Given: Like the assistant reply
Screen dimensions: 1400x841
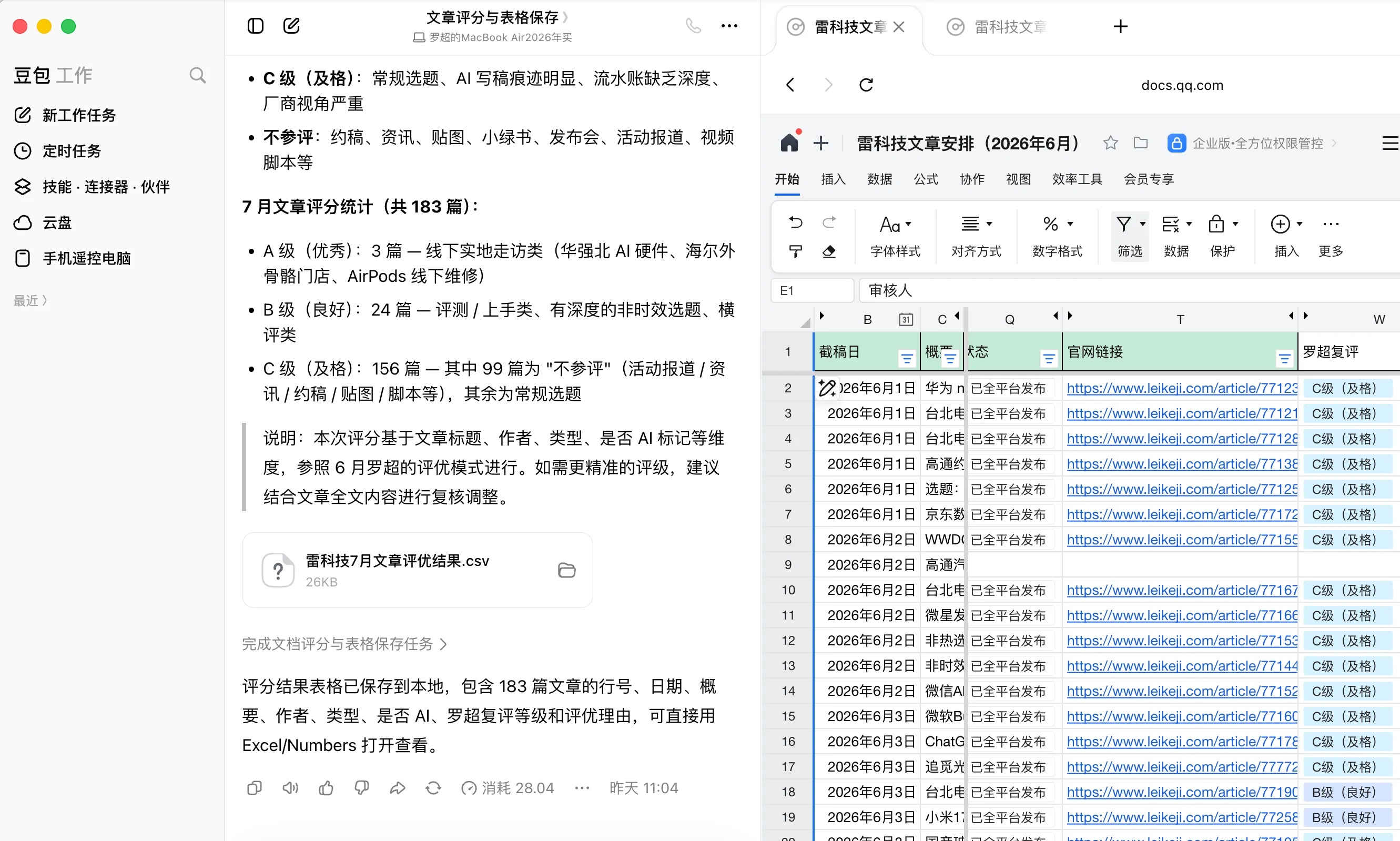Looking at the screenshot, I should (x=326, y=788).
